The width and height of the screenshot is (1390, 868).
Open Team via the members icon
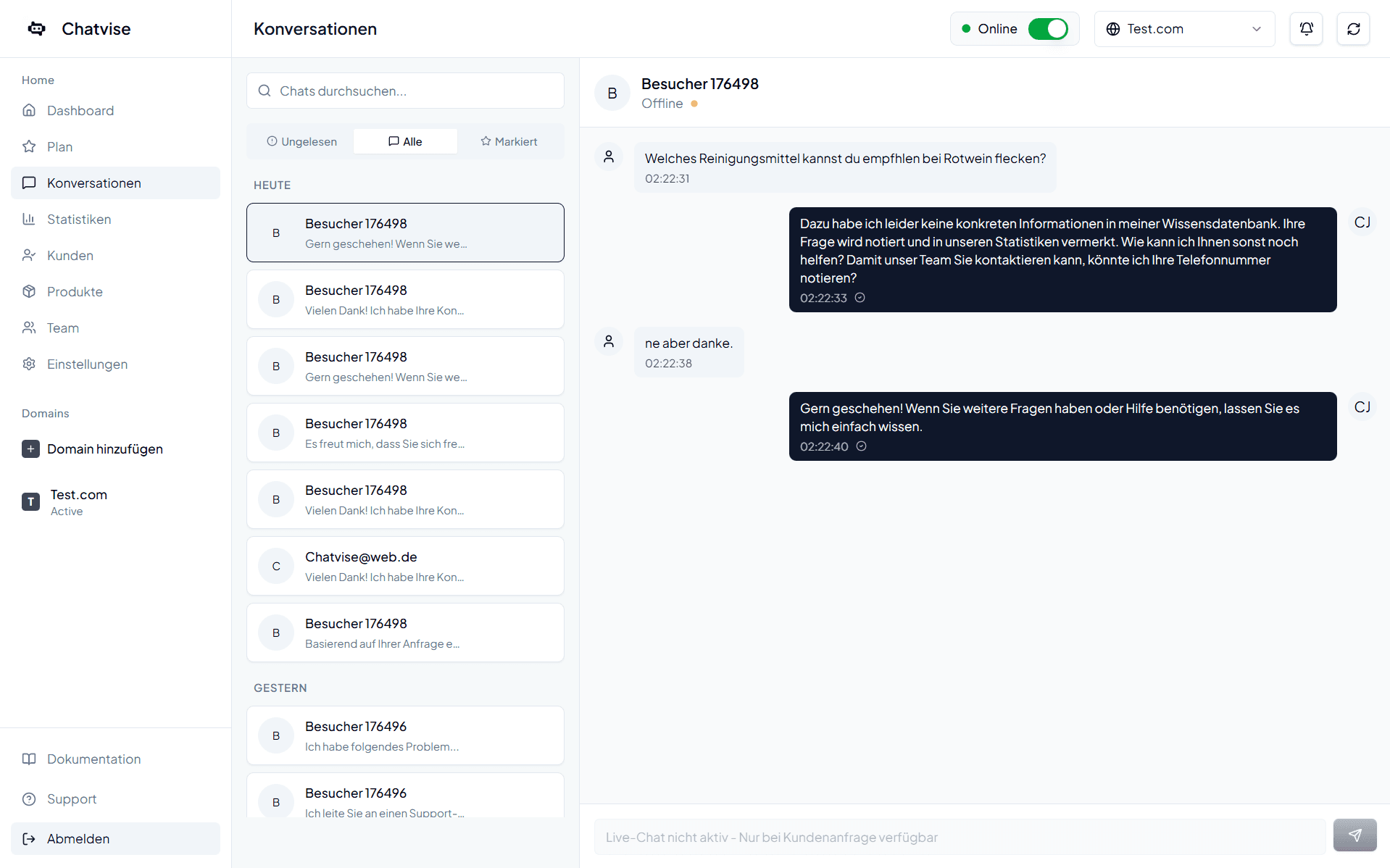pyautogui.click(x=29, y=327)
